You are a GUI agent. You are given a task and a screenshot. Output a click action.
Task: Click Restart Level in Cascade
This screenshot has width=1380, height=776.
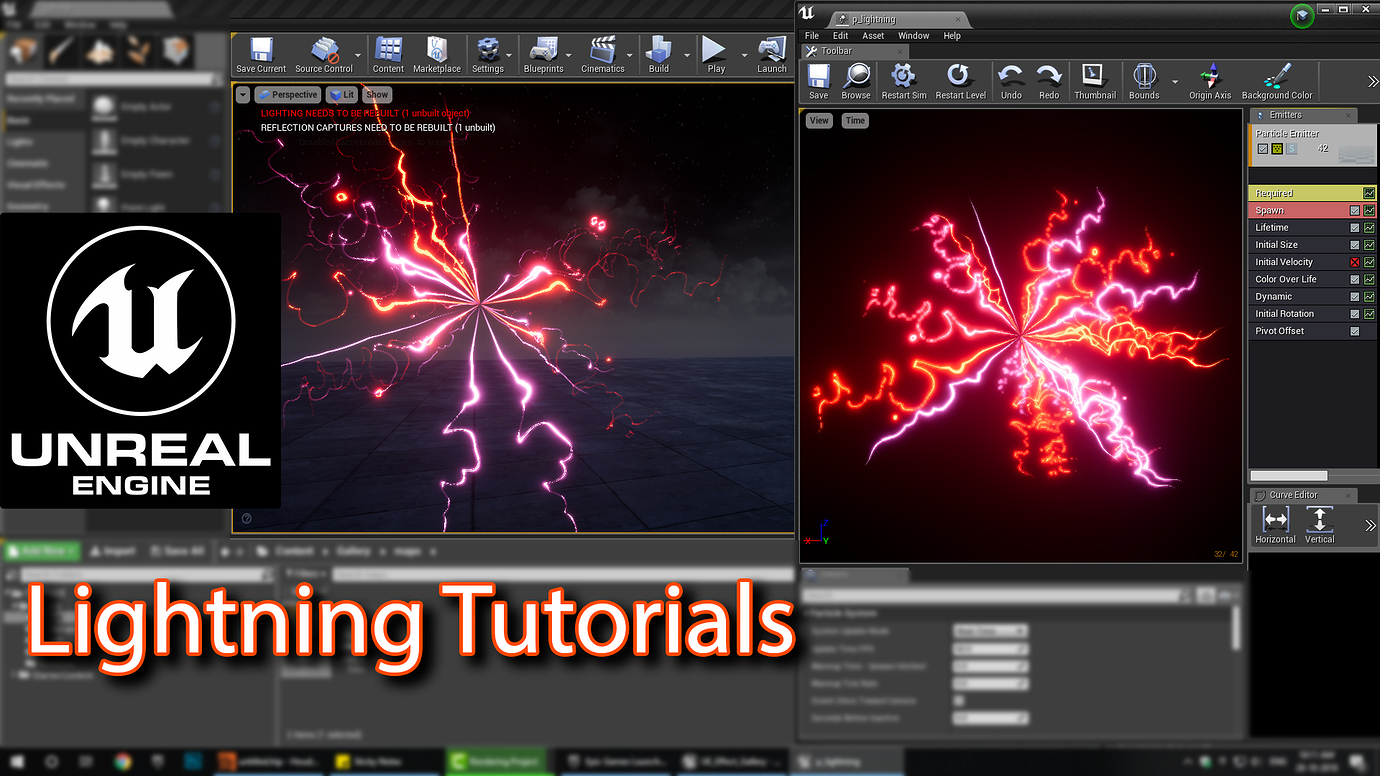point(961,81)
